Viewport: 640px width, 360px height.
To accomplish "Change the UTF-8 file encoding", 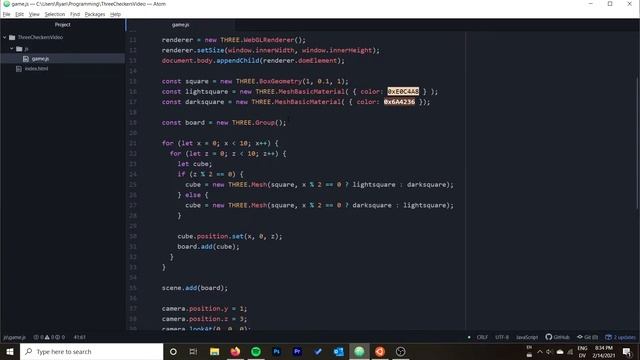I will pos(502,337).
